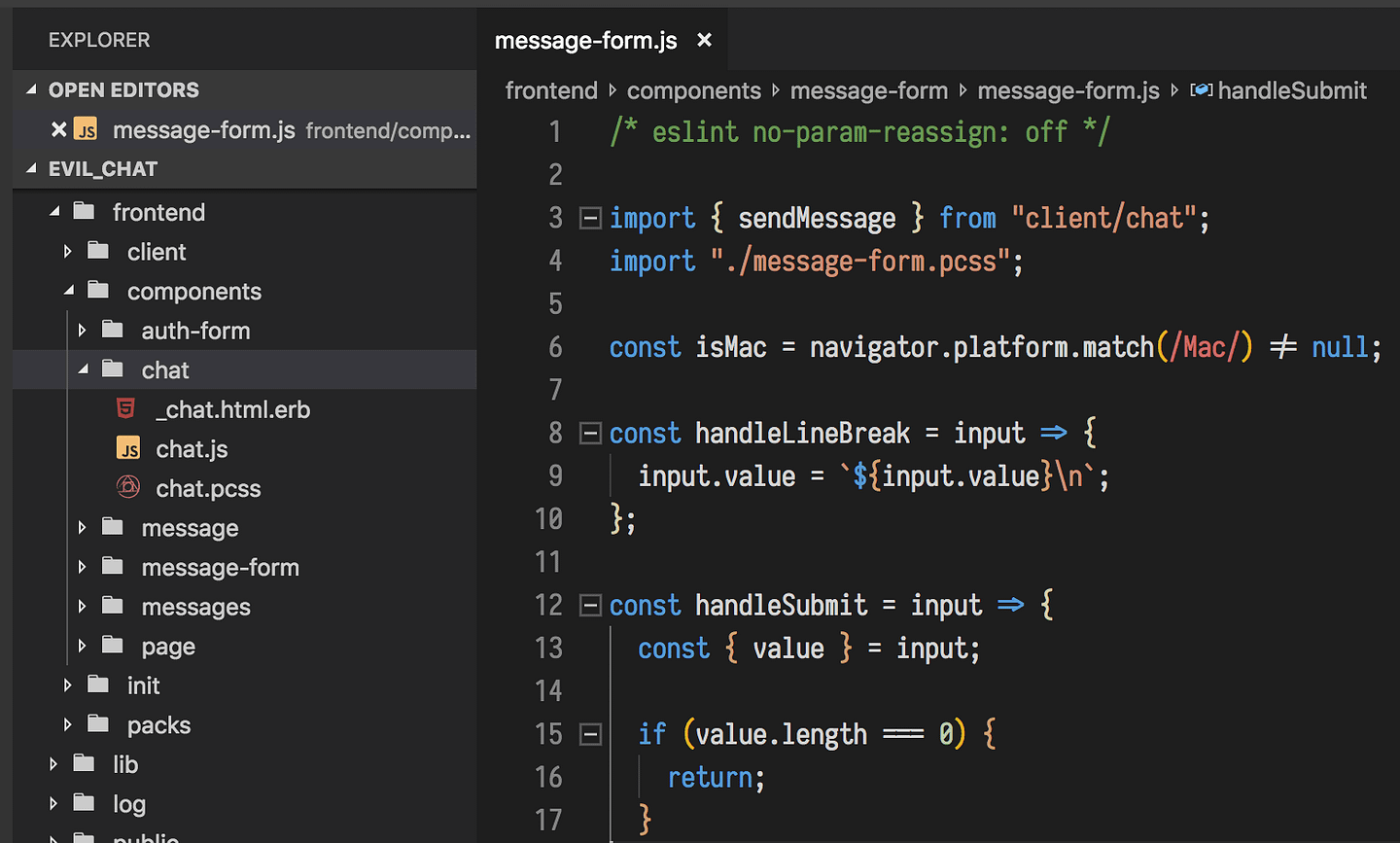Click the components breadcrumb
This screenshot has height=843, width=1400.
694,90
